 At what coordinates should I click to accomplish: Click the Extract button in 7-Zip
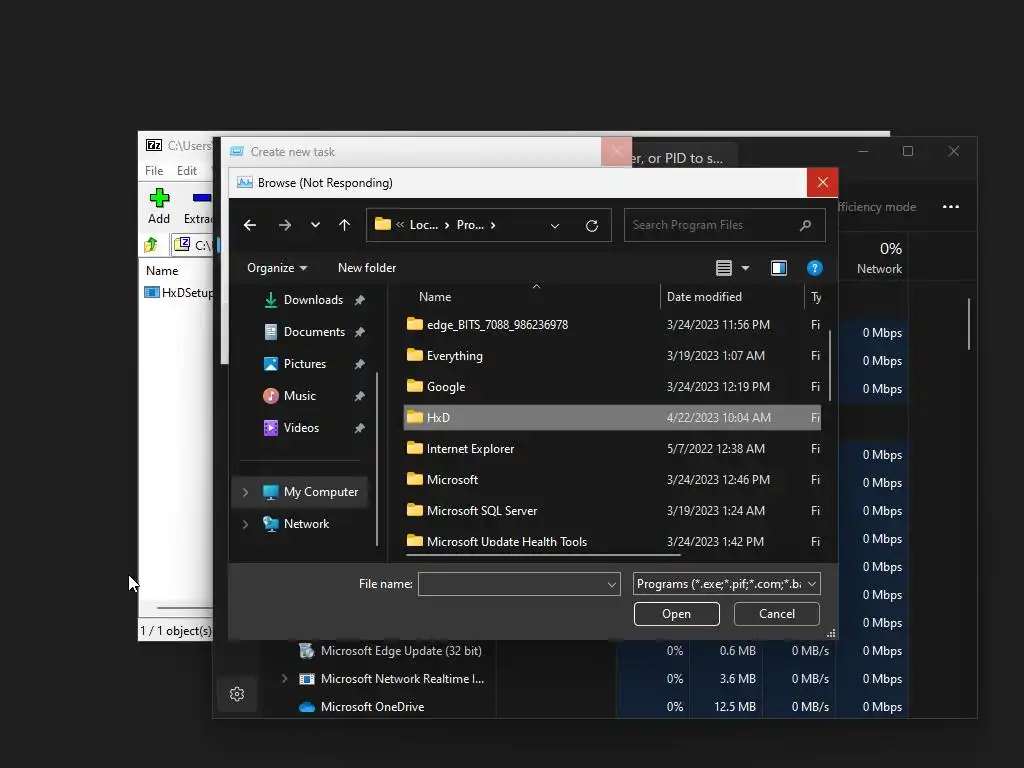[x=198, y=206]
